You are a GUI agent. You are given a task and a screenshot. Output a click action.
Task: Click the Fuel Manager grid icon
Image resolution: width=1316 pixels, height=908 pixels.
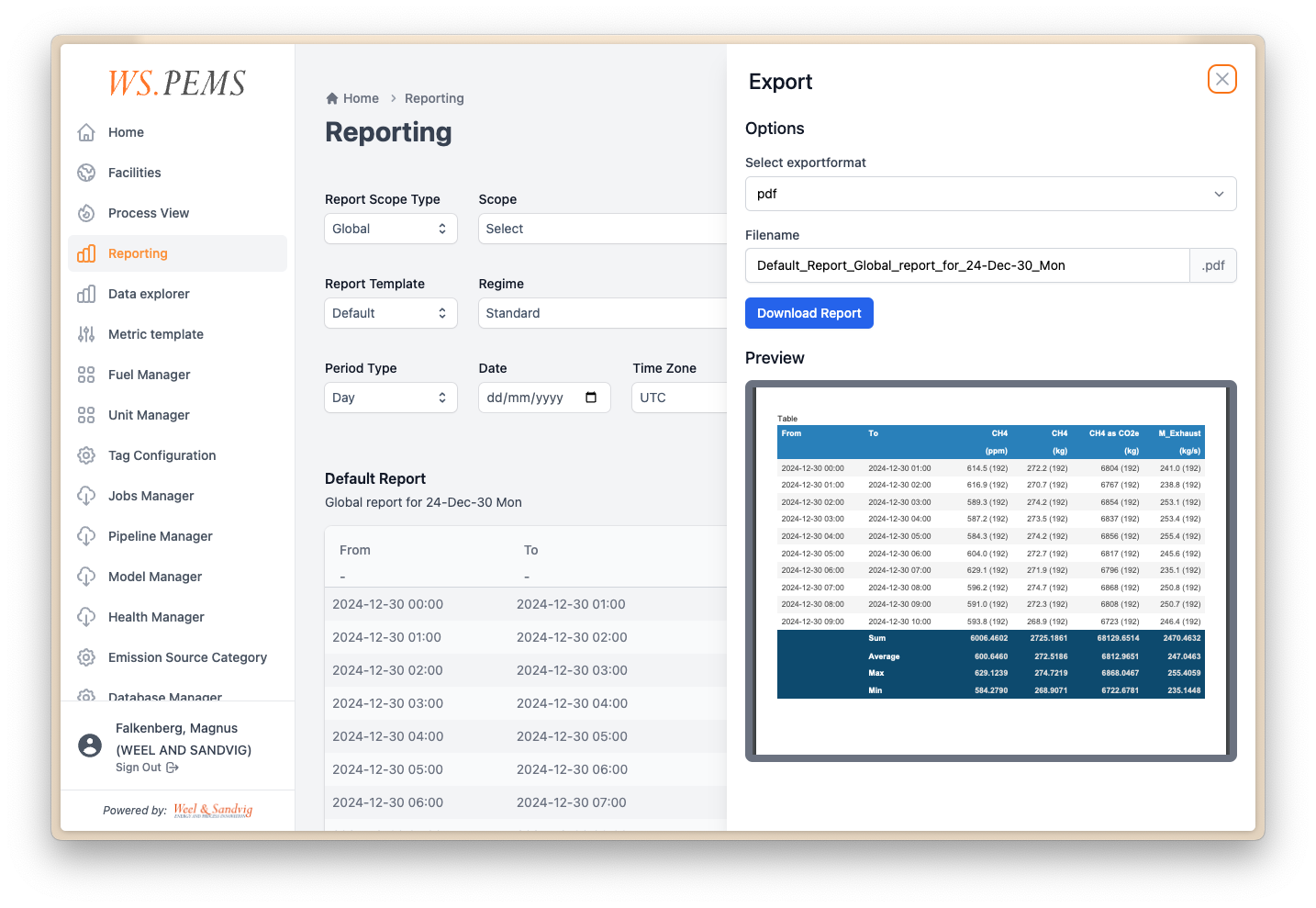click(x=86, y=375)
